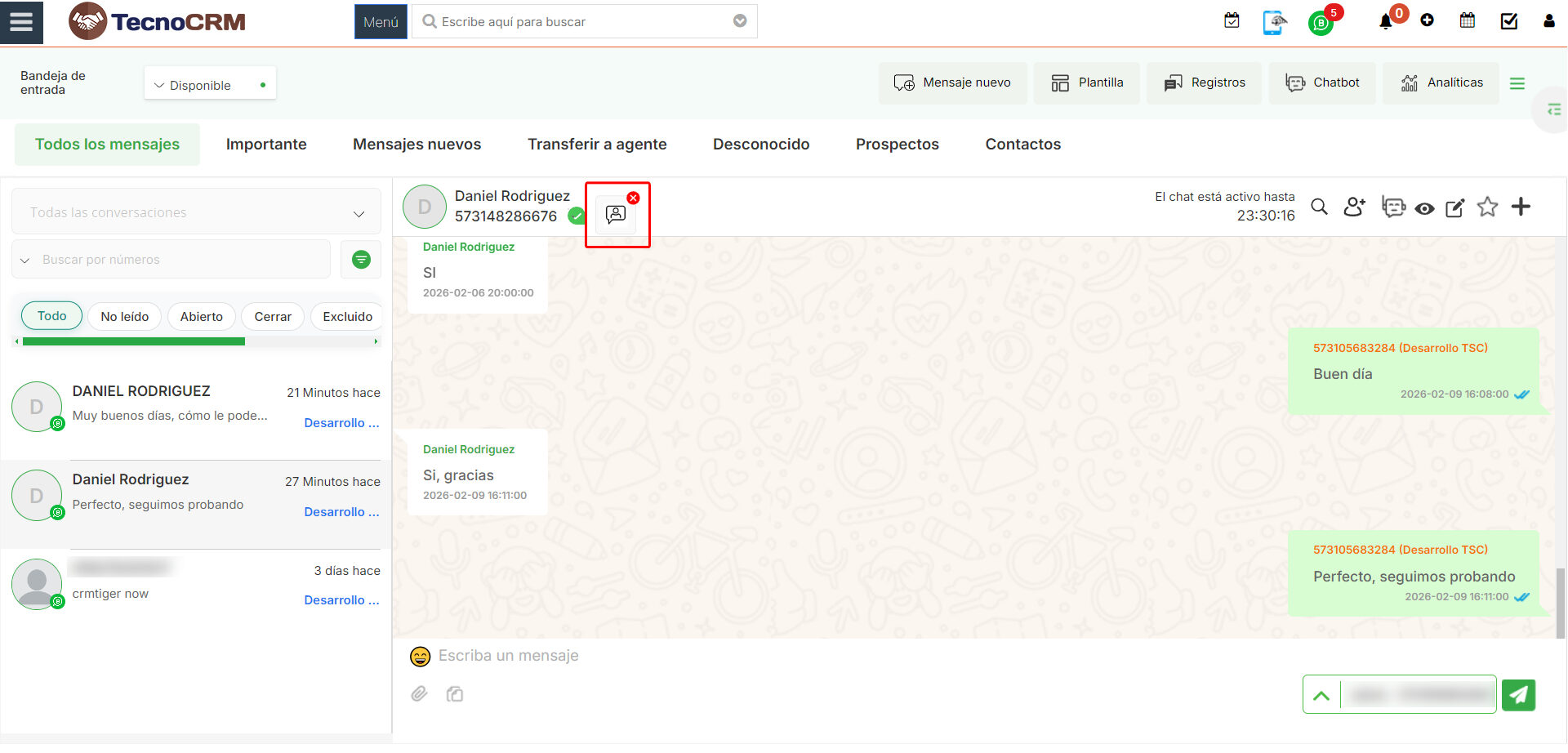Click the Mensaje nuevo button
This screenshot has width=1568, height=753.
[952, 82]
